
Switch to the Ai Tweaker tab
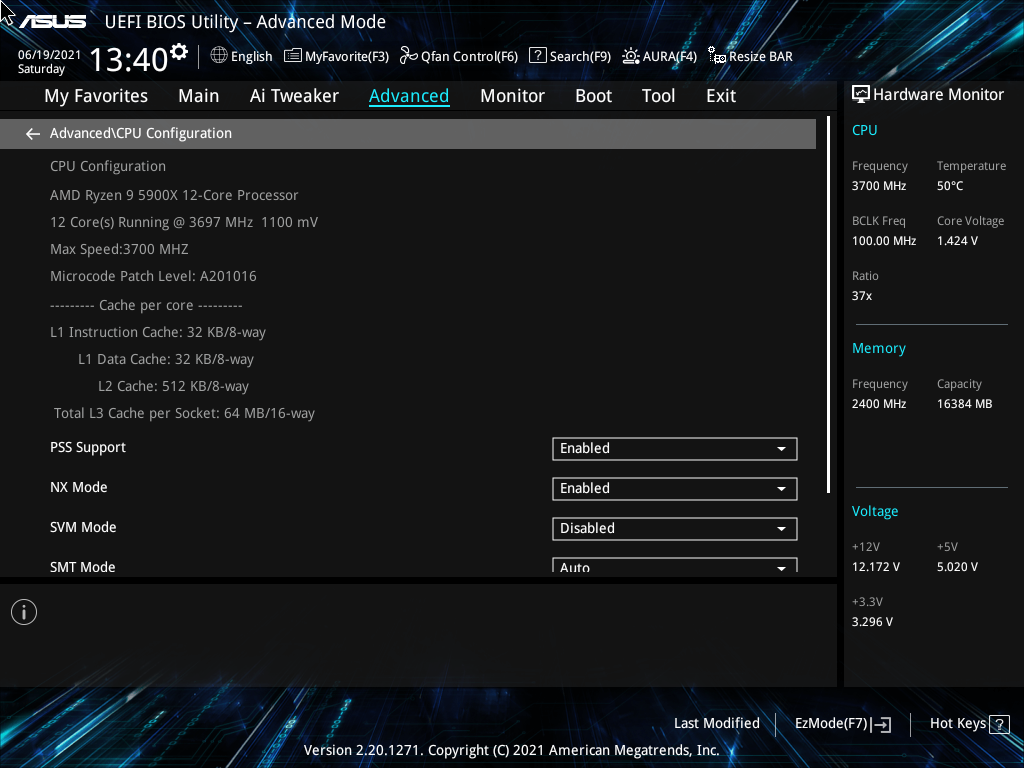point(294,95)
